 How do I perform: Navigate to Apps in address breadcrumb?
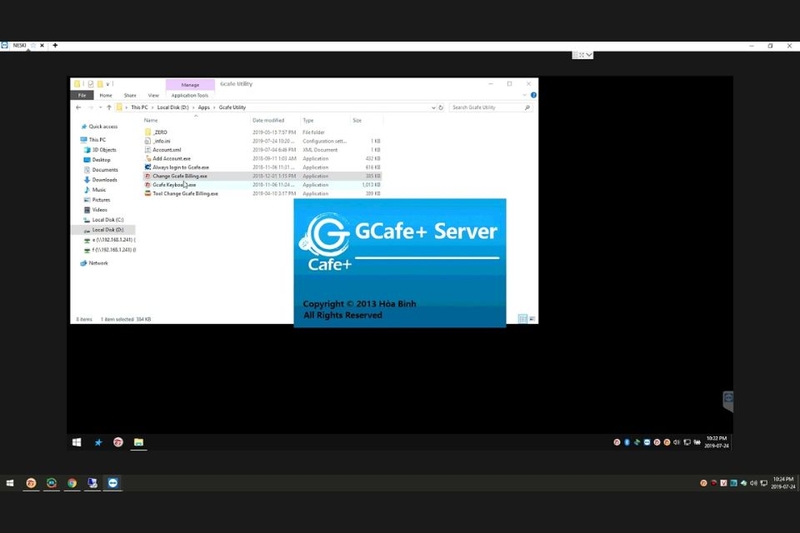(x=204, y=108)
